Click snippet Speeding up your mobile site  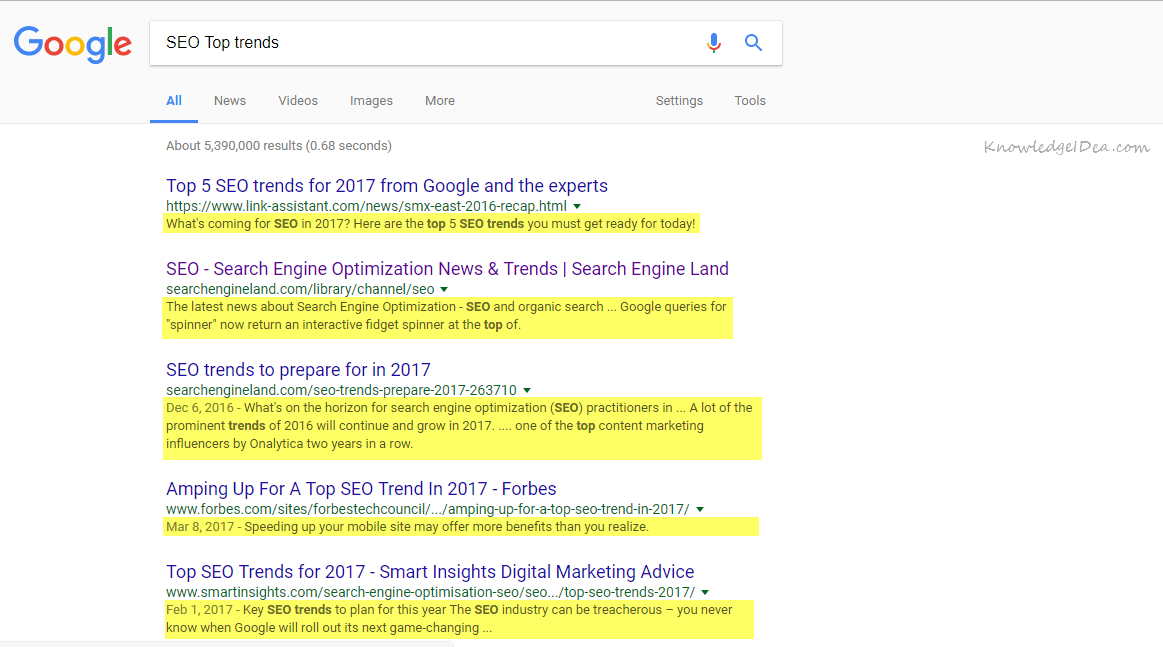[407, 527]
